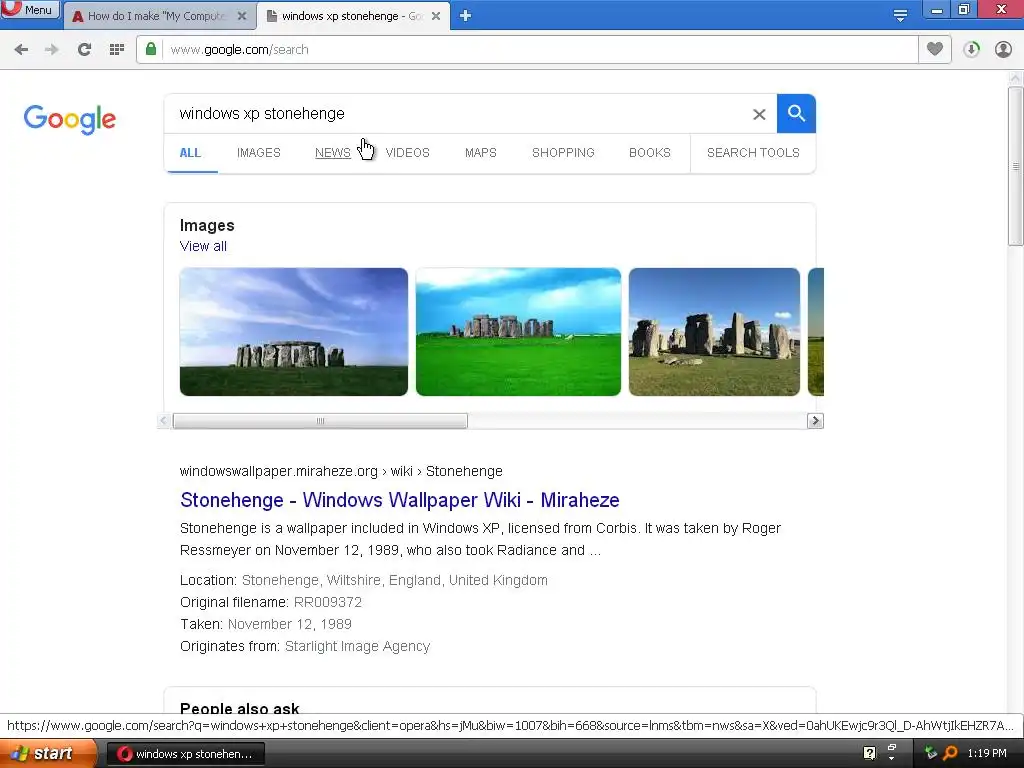
Task: Switch to the IMAGES results tab
Action: pos(259,153)
